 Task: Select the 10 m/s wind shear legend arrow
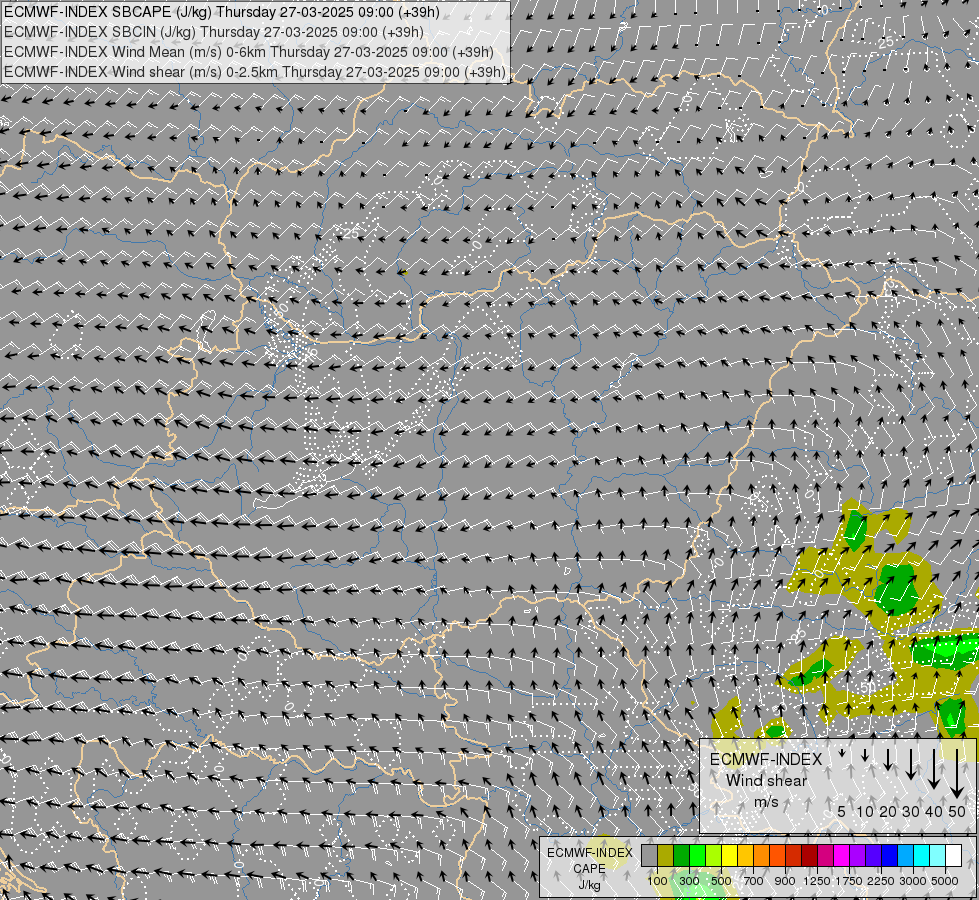[865, 755]
